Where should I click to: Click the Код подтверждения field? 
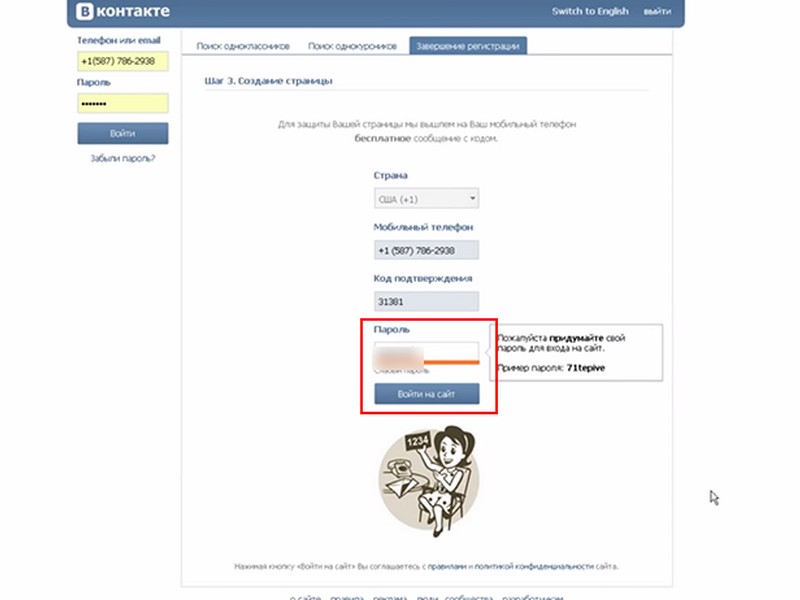point(427,302)
